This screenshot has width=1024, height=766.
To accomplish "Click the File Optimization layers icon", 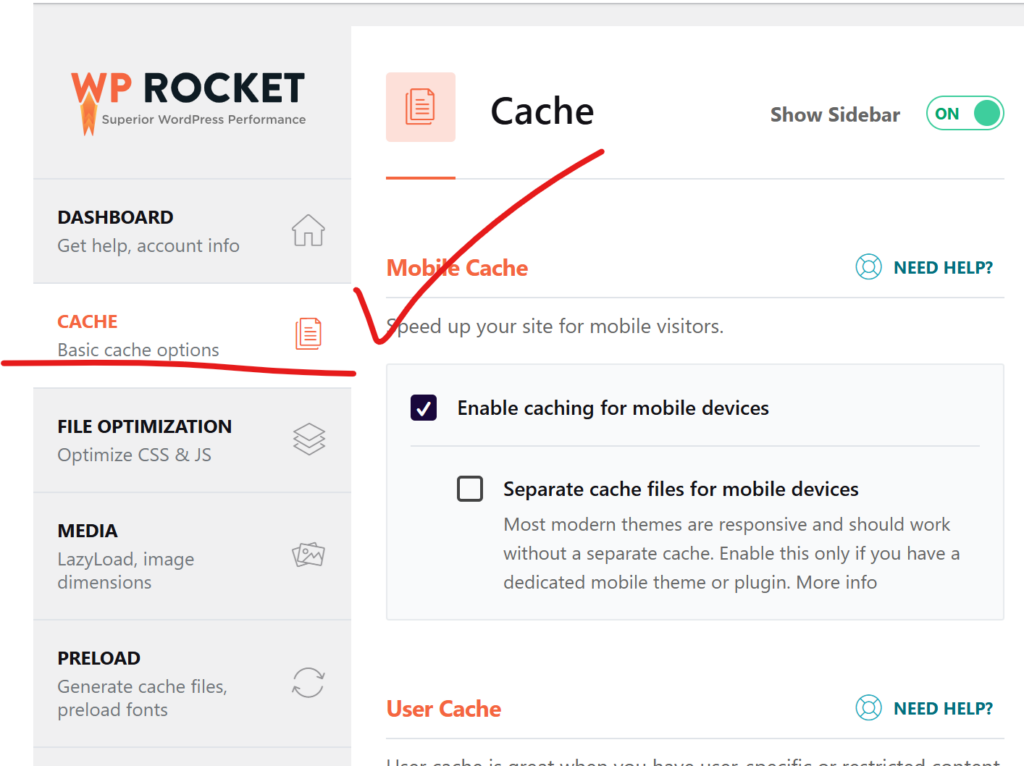I will click(x=309, y=439).
